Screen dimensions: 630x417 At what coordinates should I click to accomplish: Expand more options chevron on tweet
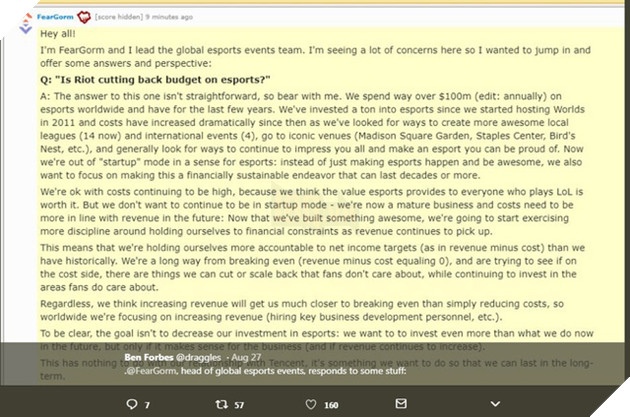[495, 404]
